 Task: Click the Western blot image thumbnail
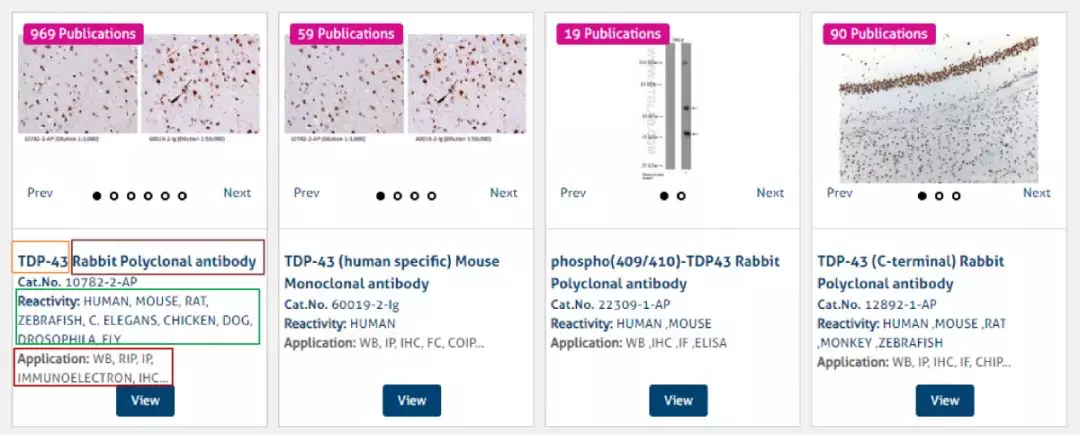tap(677, 112)
